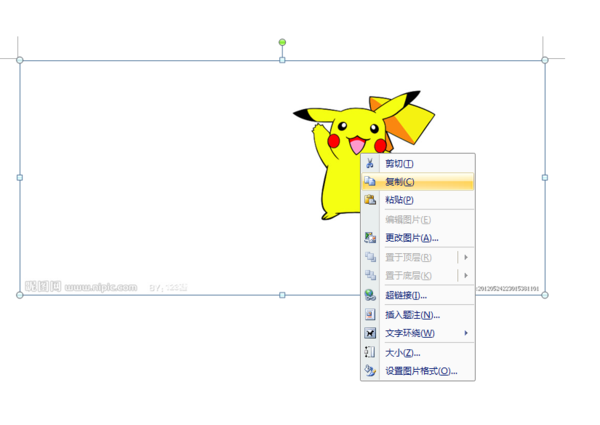Click the green rotation handle
This screenshot has height=425, width=600.
click(x=282, y=42)
